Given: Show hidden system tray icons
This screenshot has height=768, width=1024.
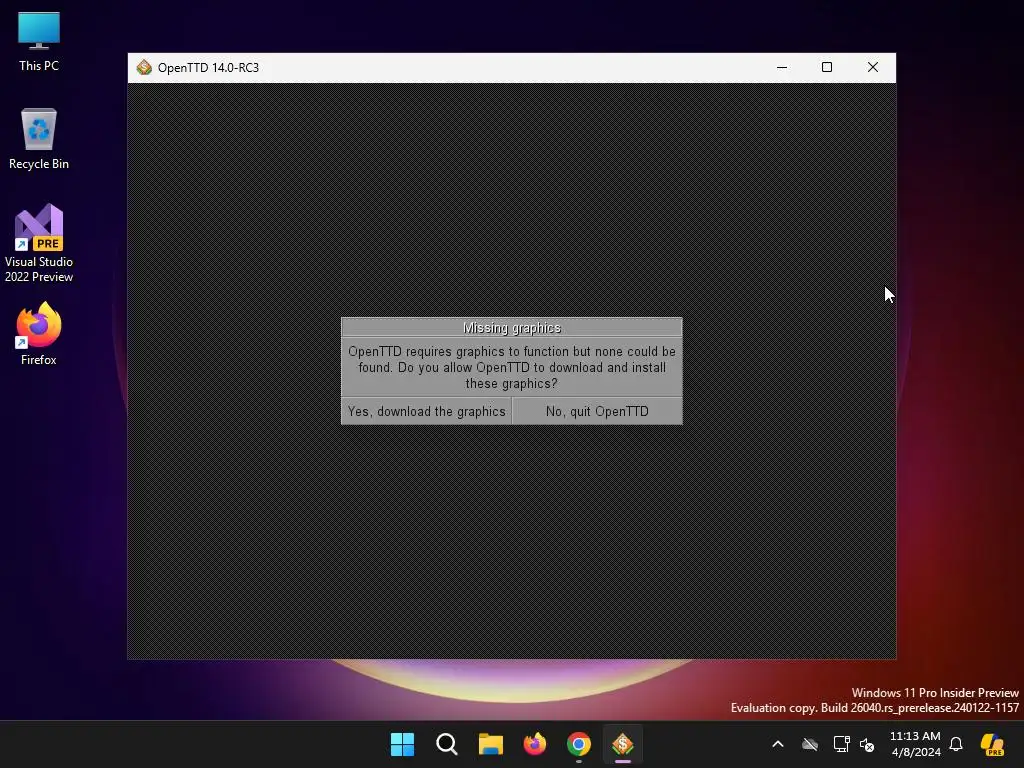Looking at the screenshot, I should [778, 744].
